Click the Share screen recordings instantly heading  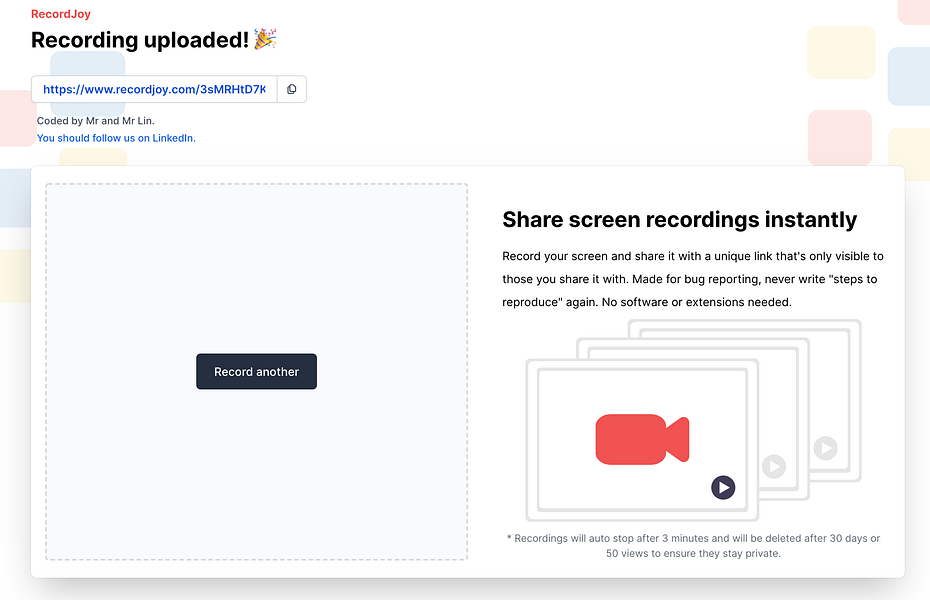pyautogui.click(x=680, y=219)
